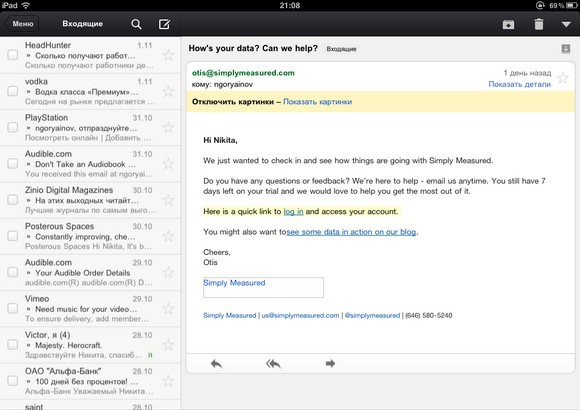Open the Меню back button

point(21,24)
